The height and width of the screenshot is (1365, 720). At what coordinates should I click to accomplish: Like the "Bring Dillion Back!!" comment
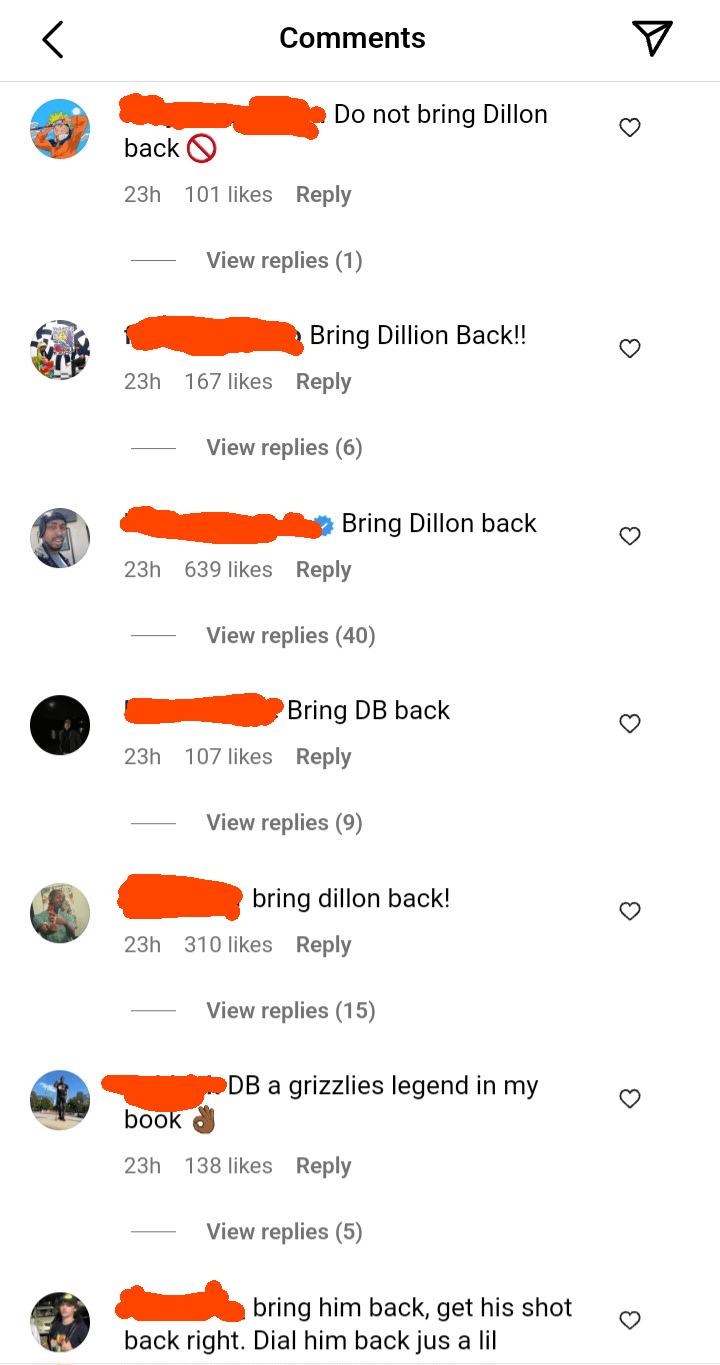[x=630, y=349]
